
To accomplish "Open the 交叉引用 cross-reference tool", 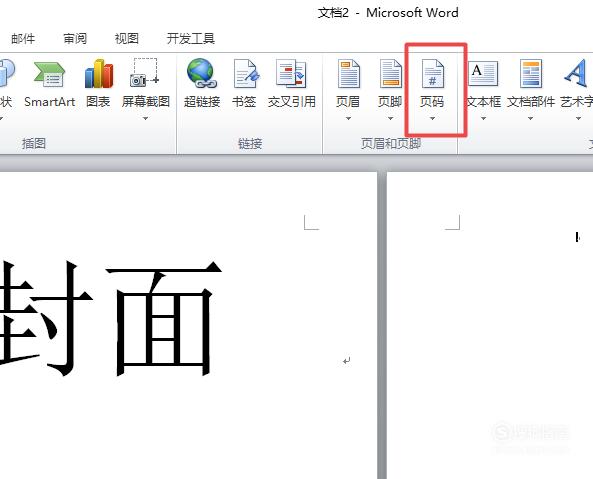I will coord(292,84).
